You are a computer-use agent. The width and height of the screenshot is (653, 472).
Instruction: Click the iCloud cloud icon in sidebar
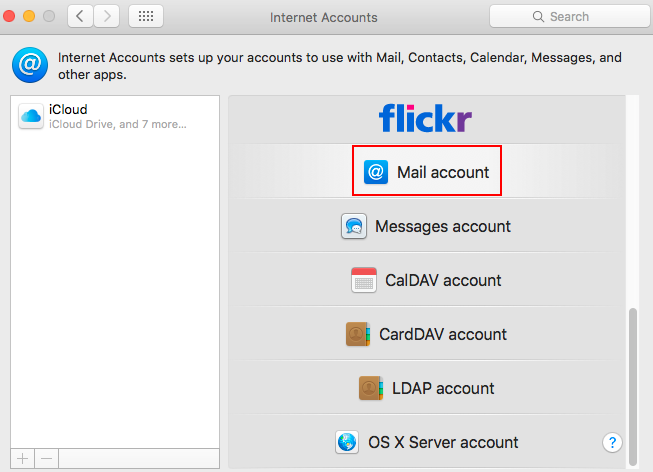(x=31, y=116)
